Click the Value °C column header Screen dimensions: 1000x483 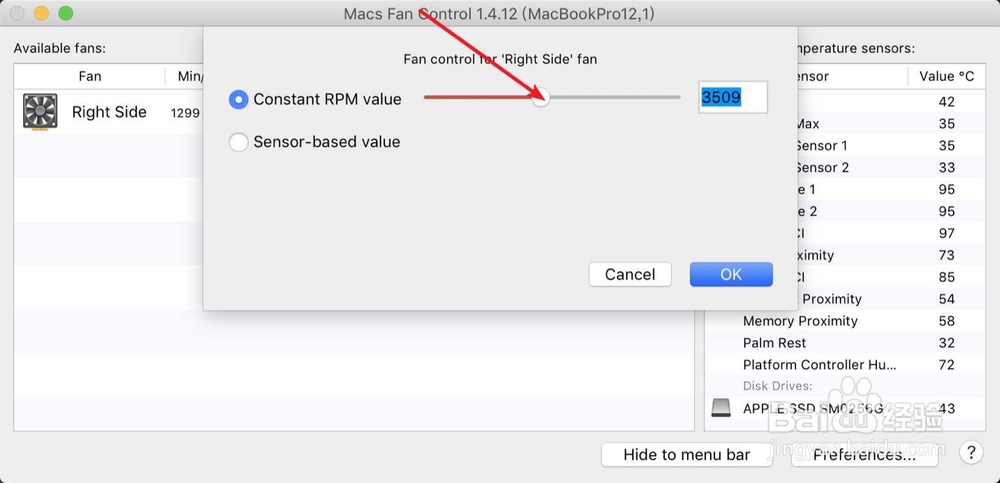pyautogui.click(x=946, y=77)
